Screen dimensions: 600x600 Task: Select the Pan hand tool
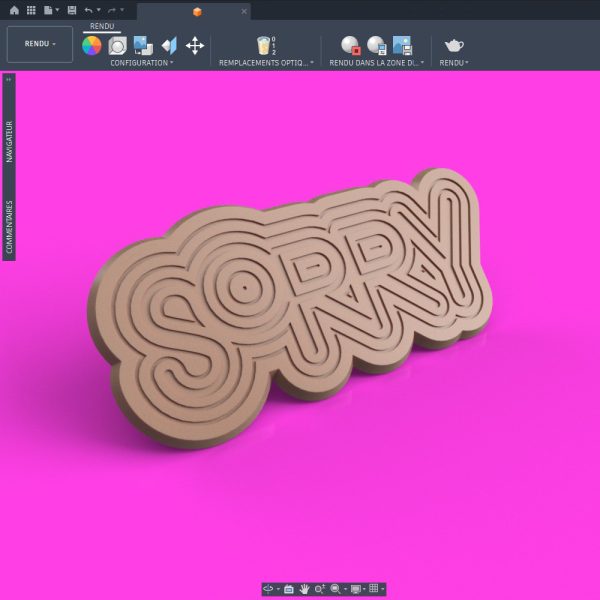(x=304, y=589)
